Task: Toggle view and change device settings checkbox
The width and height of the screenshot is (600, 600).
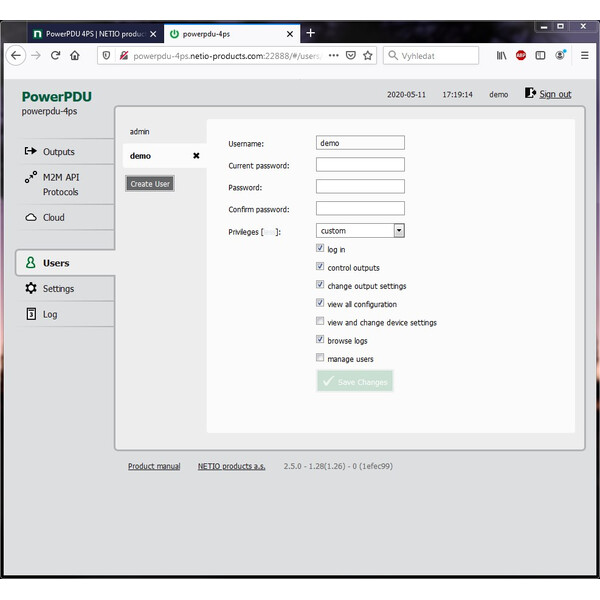Action: point(320,322)
